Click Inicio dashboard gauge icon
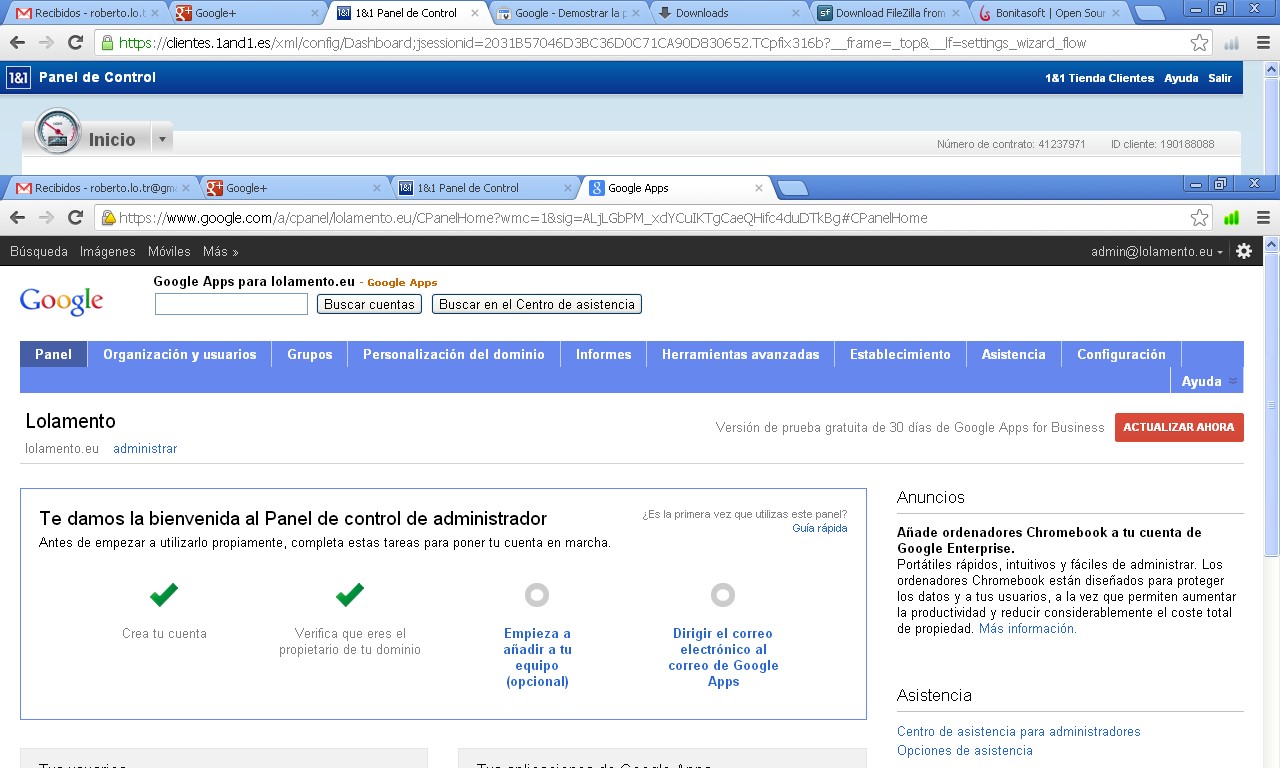The image size is (1280, 768). tap(57, 131)
